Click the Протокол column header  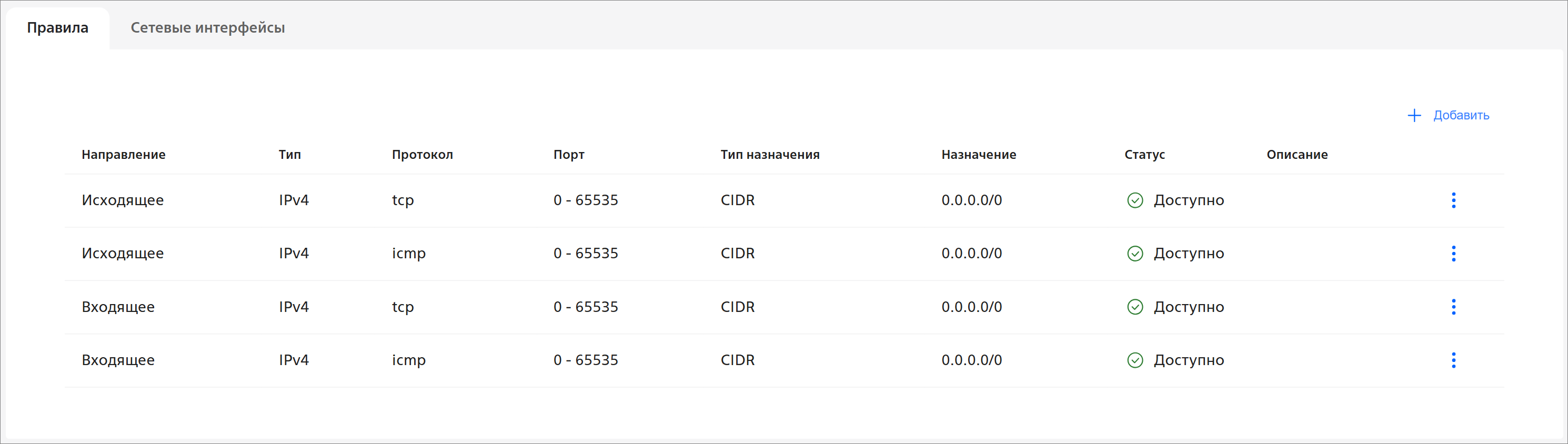click(x=422, y=155)
